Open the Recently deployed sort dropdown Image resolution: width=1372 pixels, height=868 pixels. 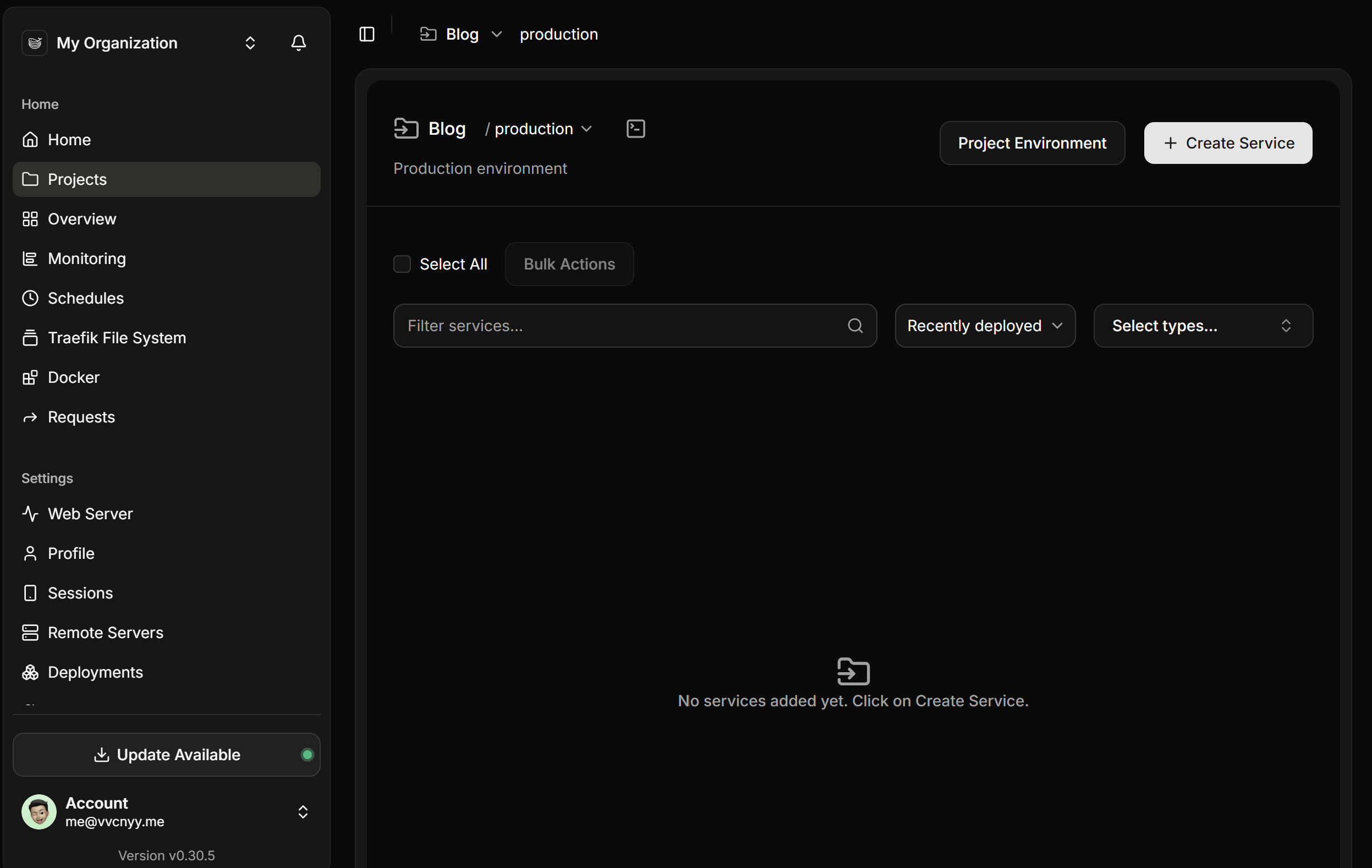click(985, 326)
